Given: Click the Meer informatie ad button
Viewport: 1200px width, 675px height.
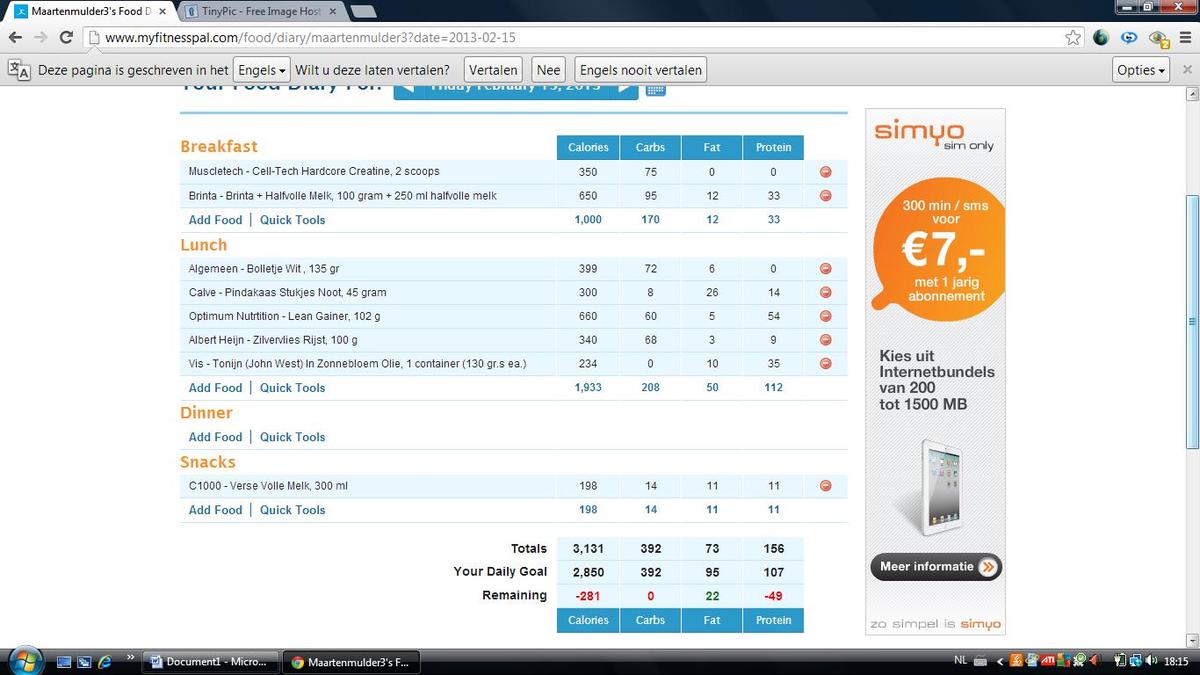Looking at the screenshot, I should coord(935,567).
